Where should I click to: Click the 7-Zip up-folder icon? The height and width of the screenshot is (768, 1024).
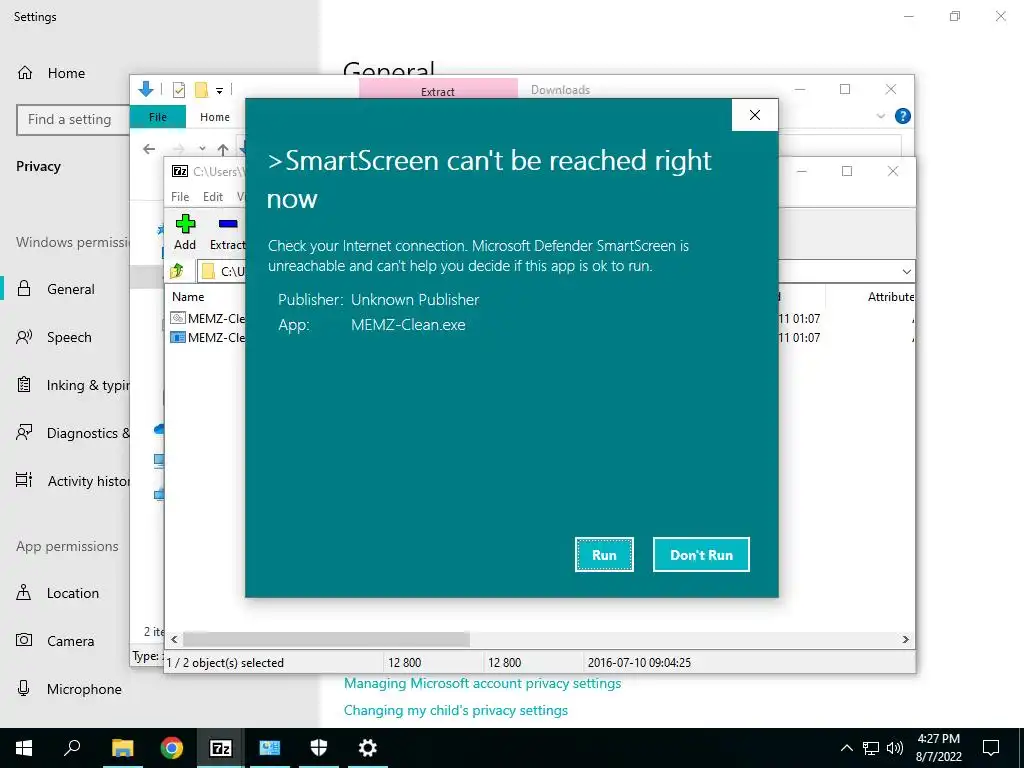click(x=177, y=270)
